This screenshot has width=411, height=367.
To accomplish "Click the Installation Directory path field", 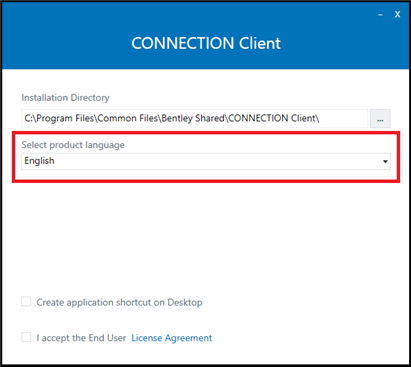I will [194, 119].
